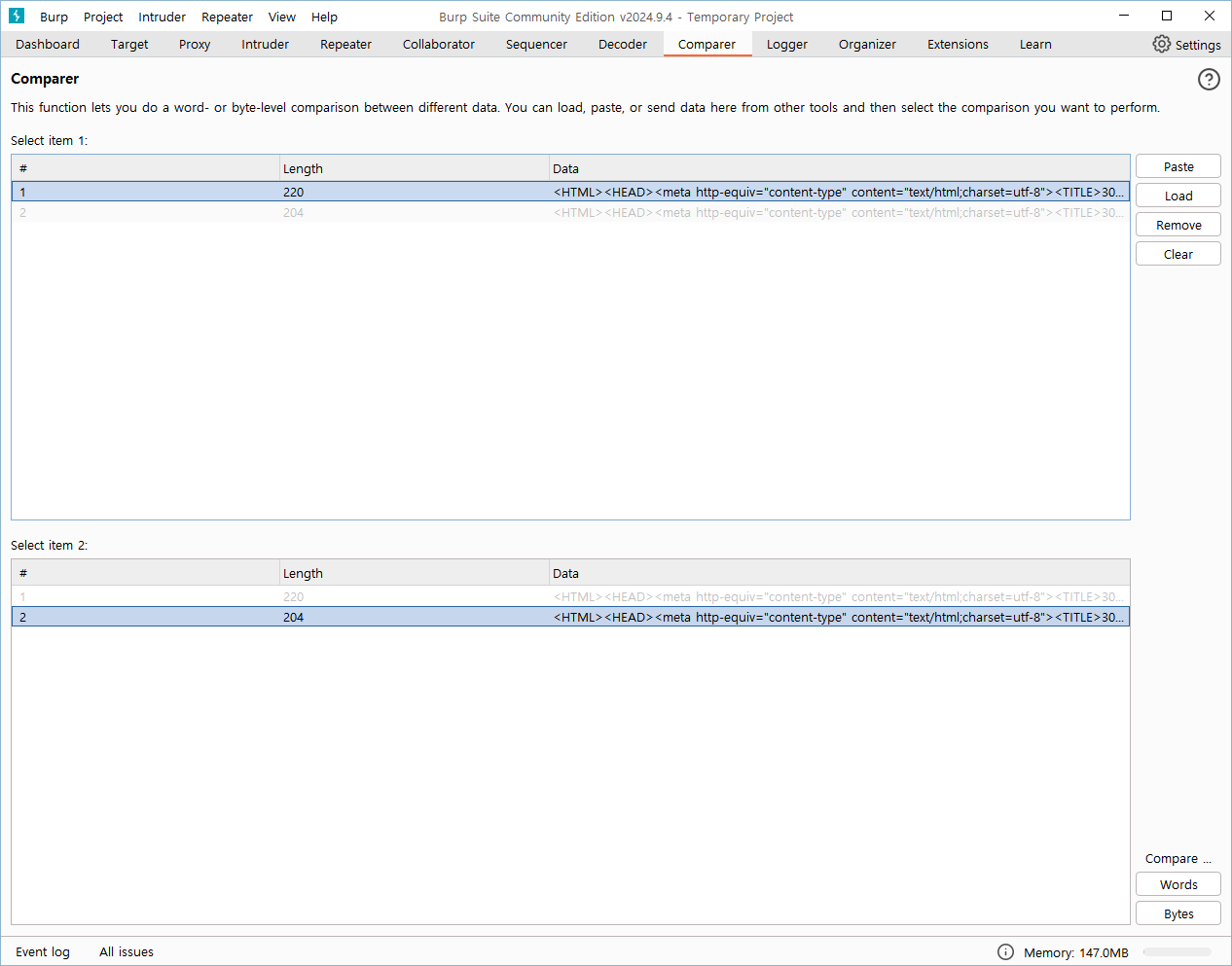Viewport: 1232px width, 966px height.
Task: Switch to the Intruder tab
Action: (265, 44)
